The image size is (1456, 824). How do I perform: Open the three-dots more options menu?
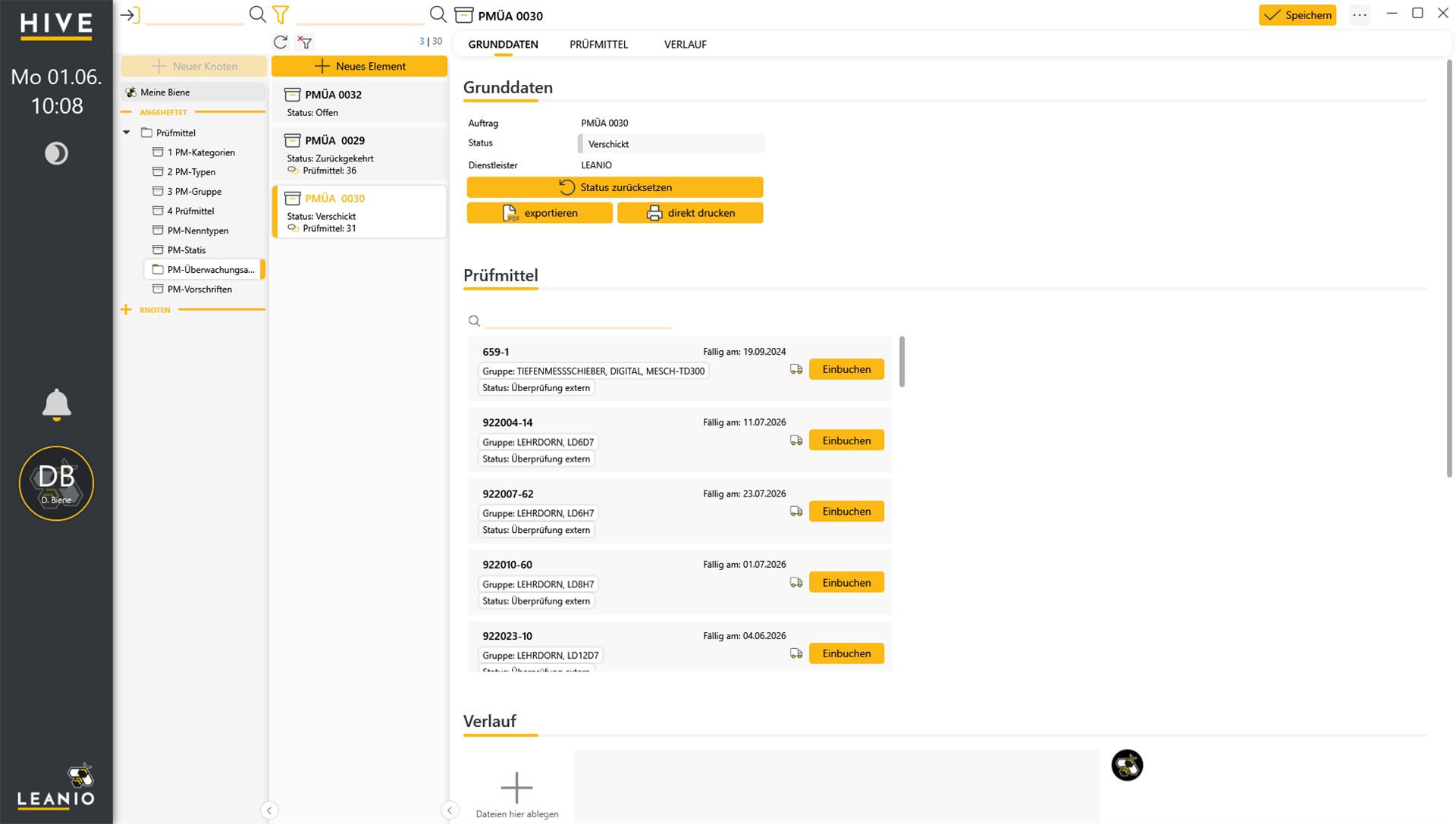click(x=1360, y=15)
